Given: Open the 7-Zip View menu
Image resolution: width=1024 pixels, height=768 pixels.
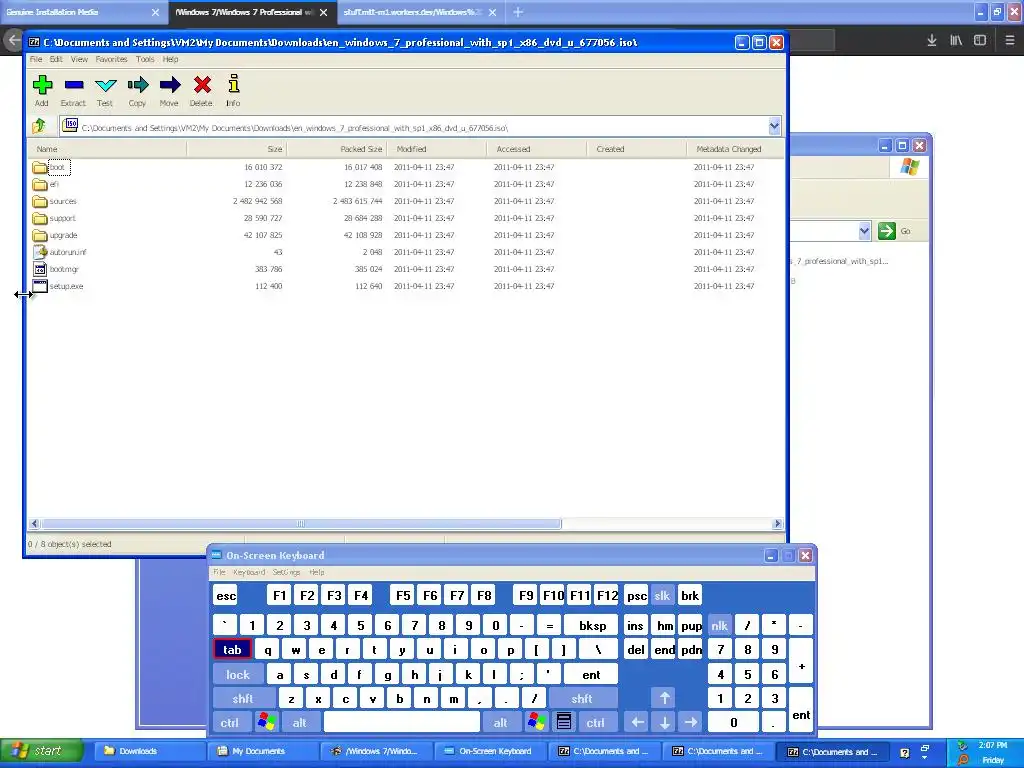Looking at the screenshot, I should (x=79, y=59).
